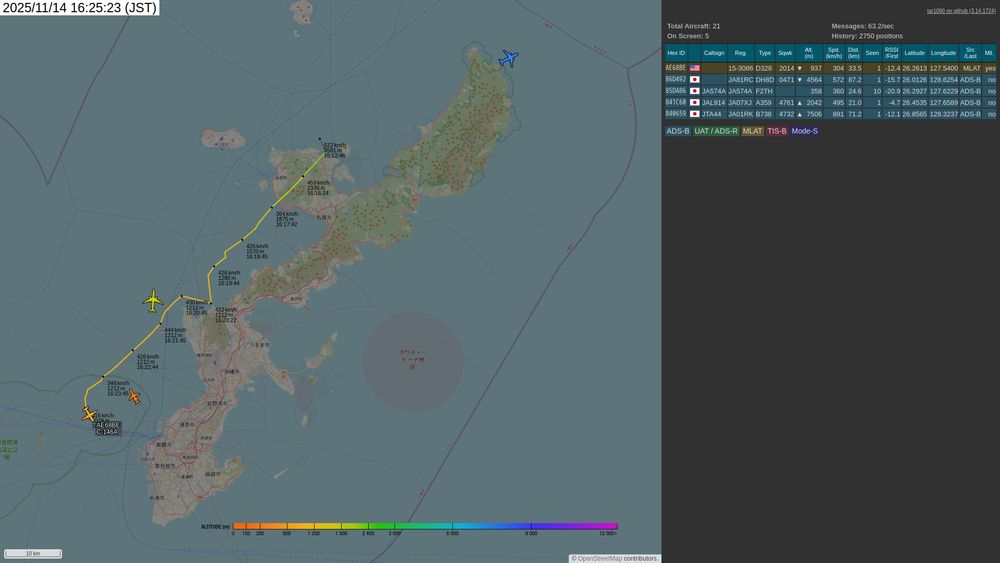Select the 841C68 hex ID cell

[x=675, y=102]
